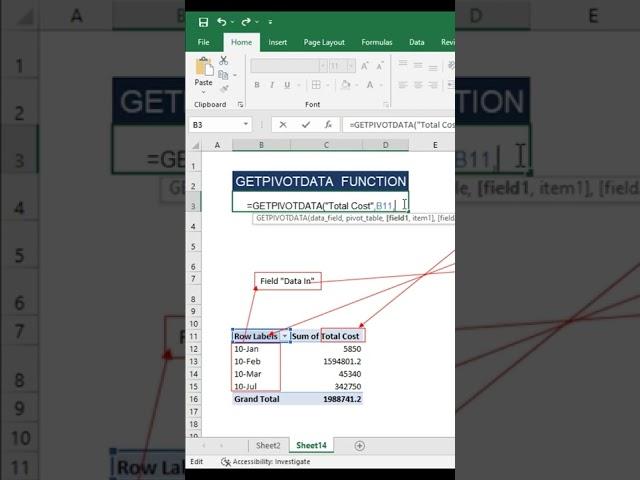640x480 pixels.
Task: Add a new sheet with plus
Action: pos(360,446)
